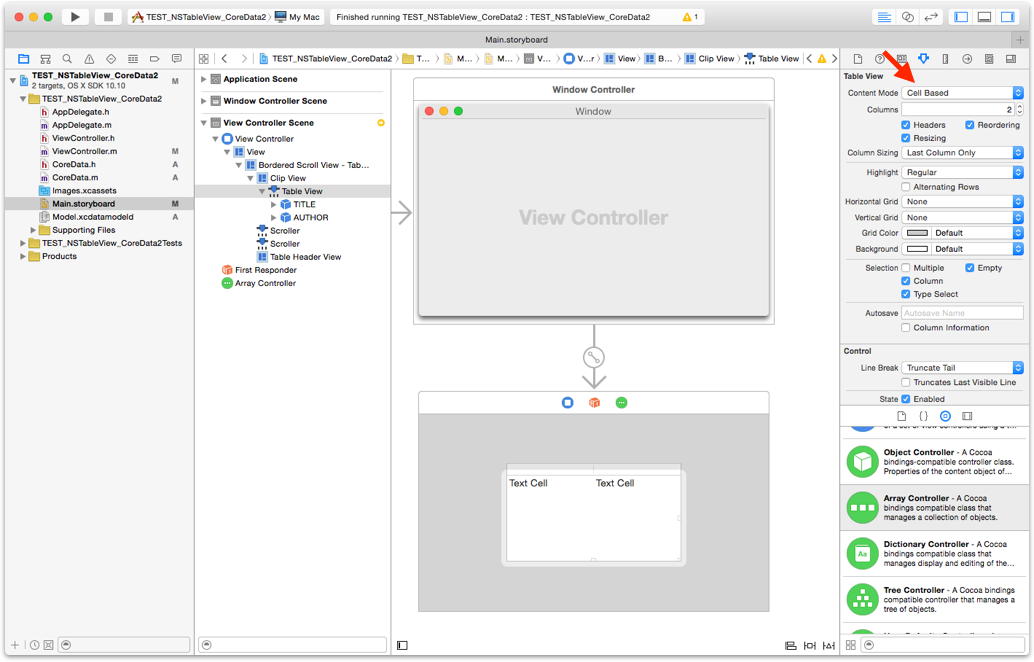1034x662 pixels.
Task: Show the version editor
Action: pos(930,17)
